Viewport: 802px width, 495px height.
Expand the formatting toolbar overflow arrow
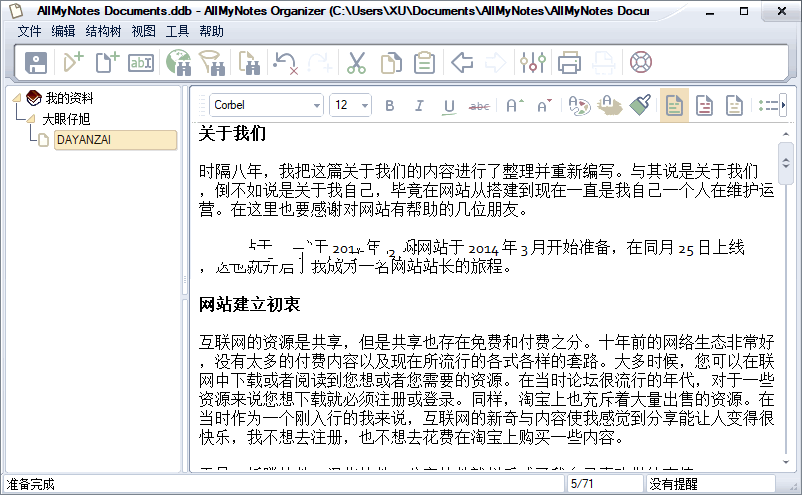point(783,105)
